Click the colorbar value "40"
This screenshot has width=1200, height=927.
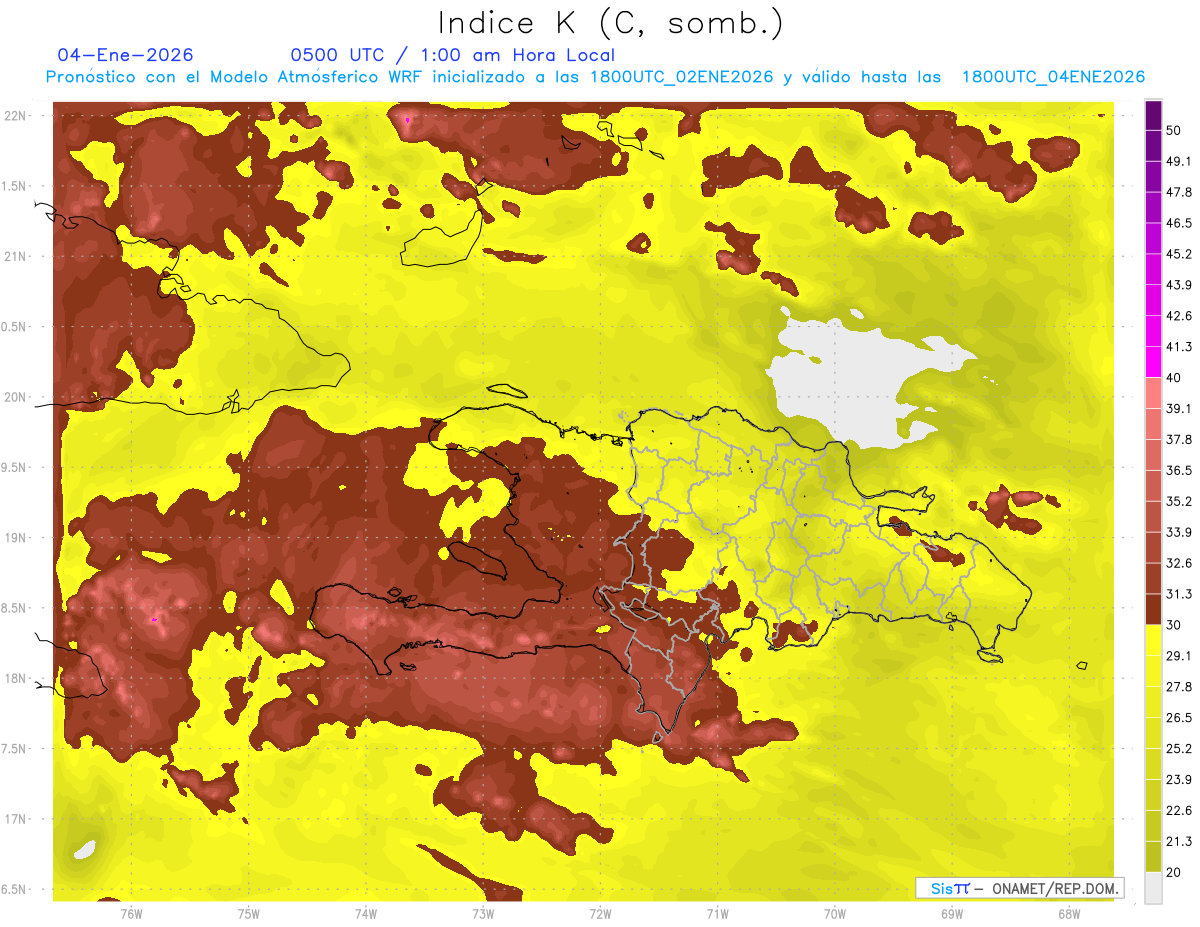pos(1176,378)
